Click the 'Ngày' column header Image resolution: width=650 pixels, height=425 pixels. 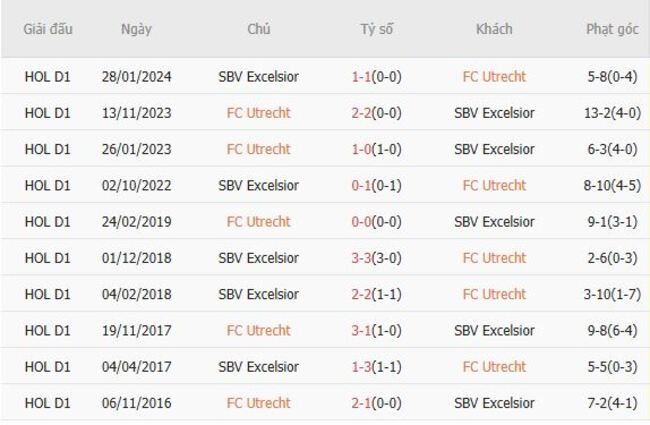pos(136,29)
